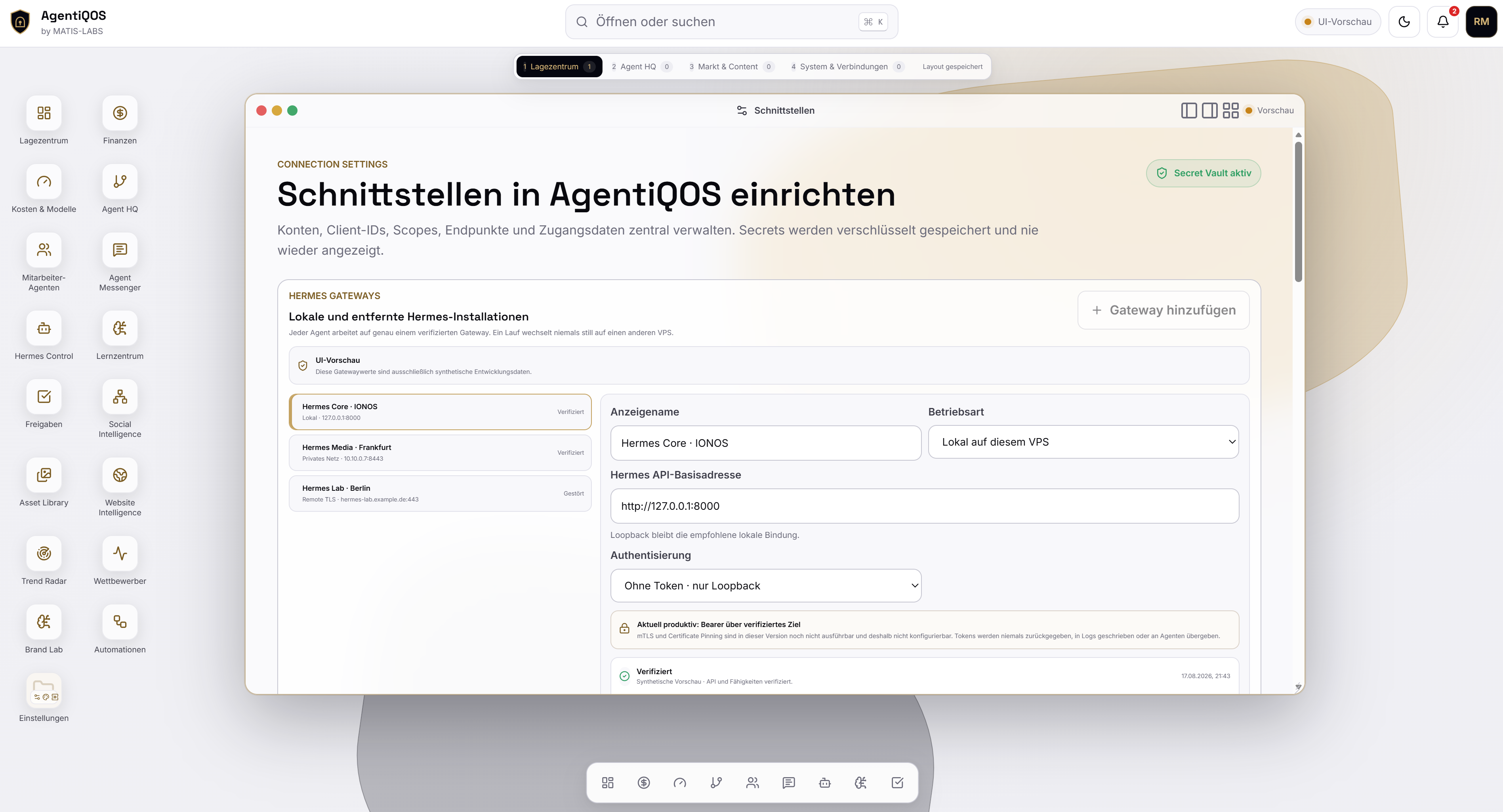Open Wettbewerber activity icon
The height and width of the screenshot is (812, 1503).
pyautogui.click(x=120, y=554)
